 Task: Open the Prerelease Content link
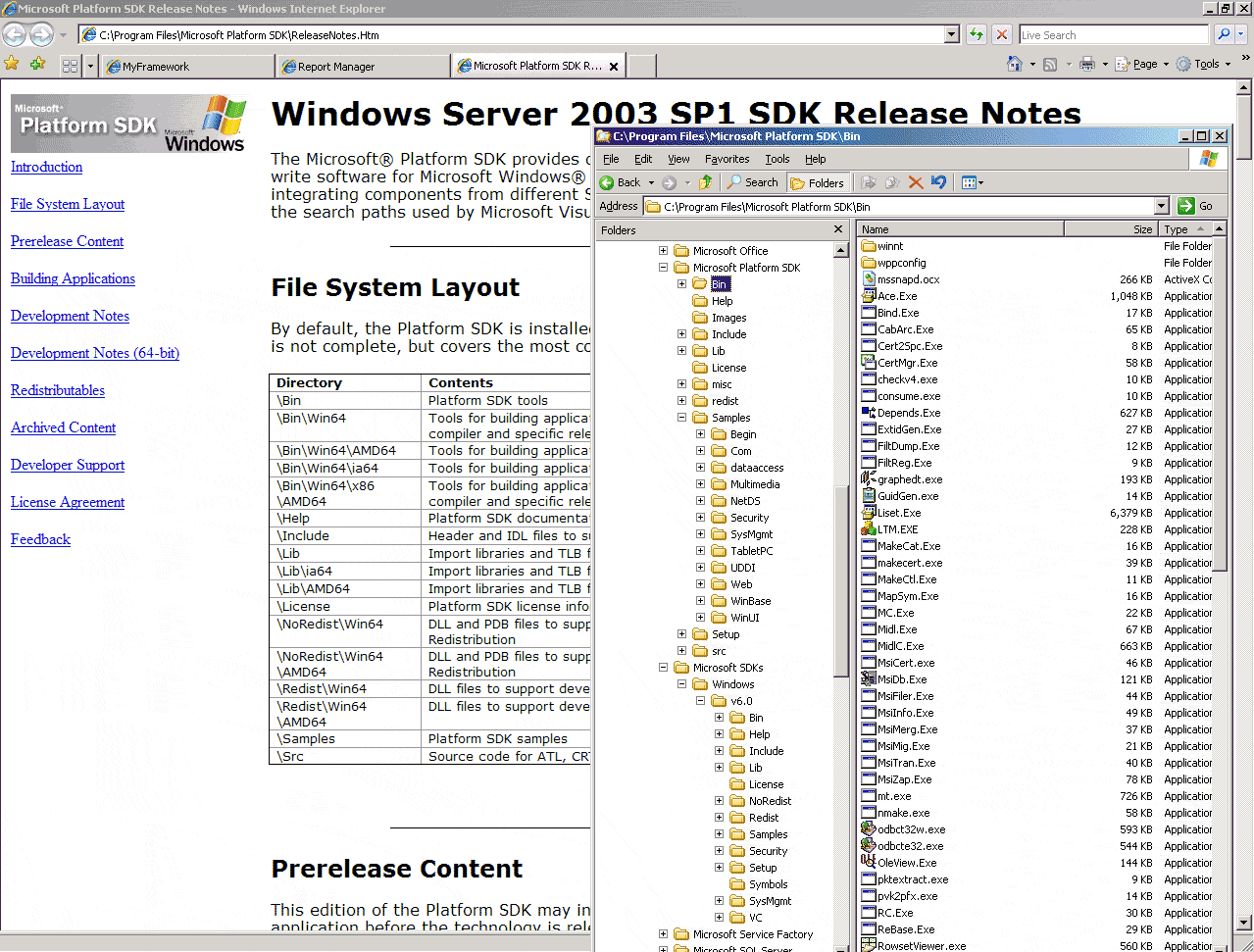pyautogui.click(x=67, y=241)
